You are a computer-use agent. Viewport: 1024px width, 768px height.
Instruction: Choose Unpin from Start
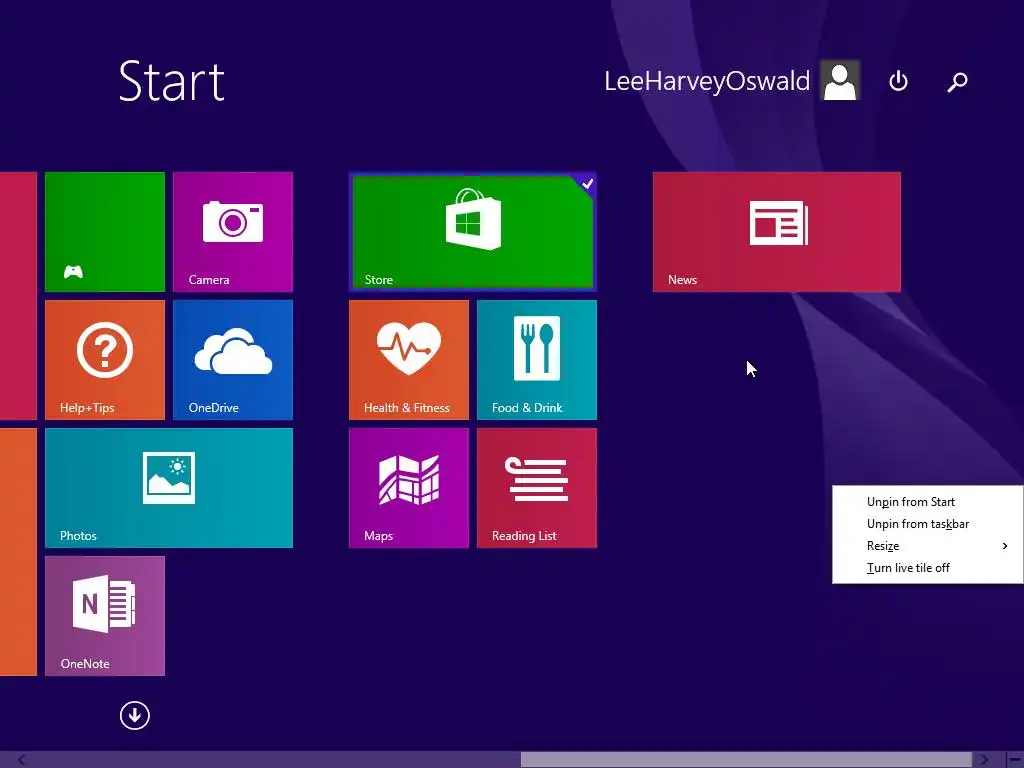tap(910, 502)
